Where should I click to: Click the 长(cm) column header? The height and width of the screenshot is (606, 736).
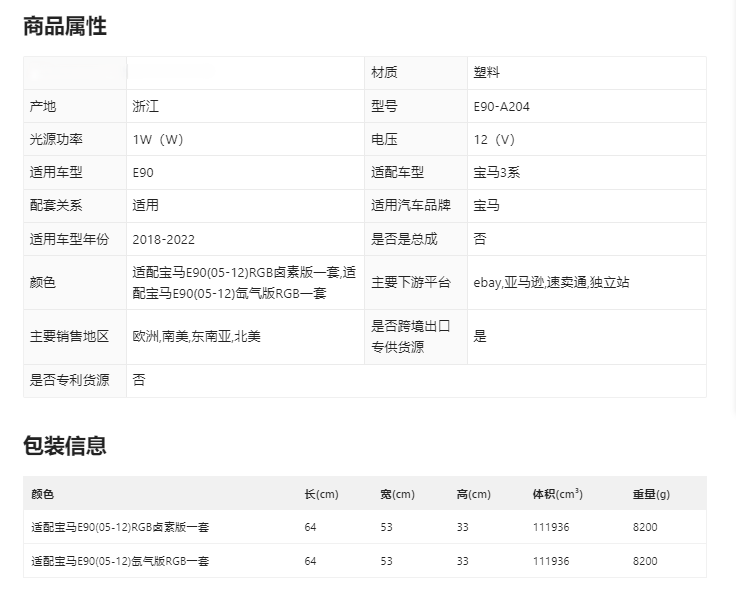point(321,494)
